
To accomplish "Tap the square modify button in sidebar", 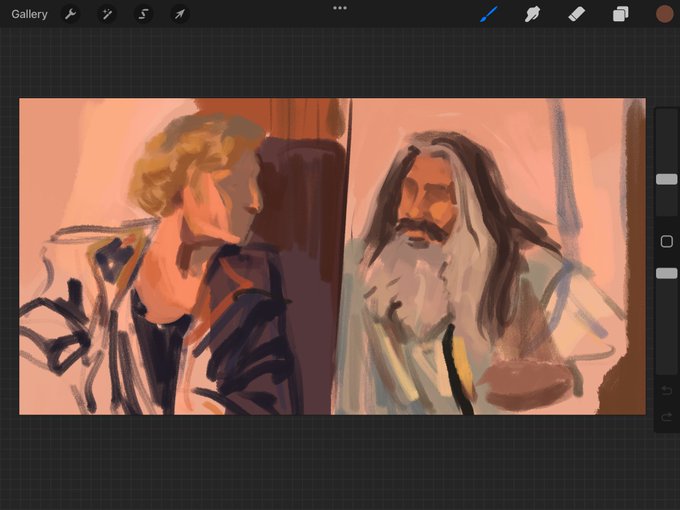I will point(667,241).
